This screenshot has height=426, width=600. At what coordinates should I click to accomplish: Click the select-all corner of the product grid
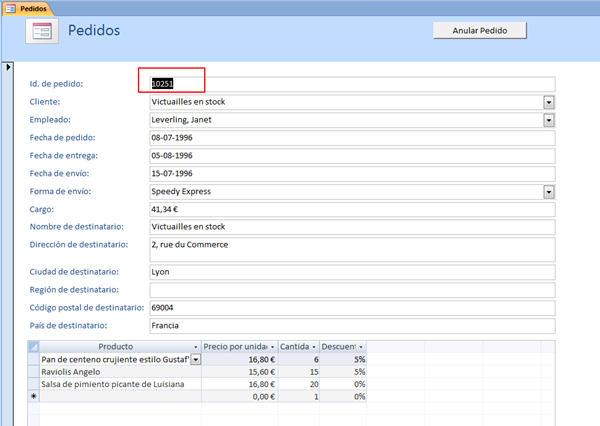(x=34, y=346)
